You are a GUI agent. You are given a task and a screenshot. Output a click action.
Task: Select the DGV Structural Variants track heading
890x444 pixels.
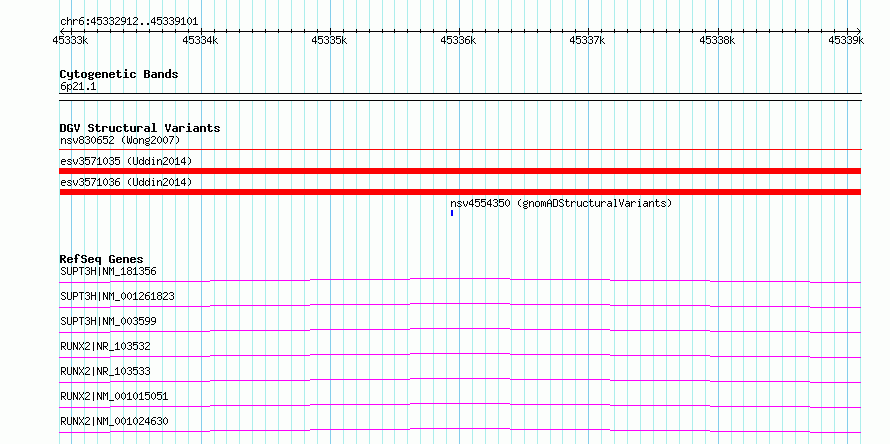tap(140, 128)
